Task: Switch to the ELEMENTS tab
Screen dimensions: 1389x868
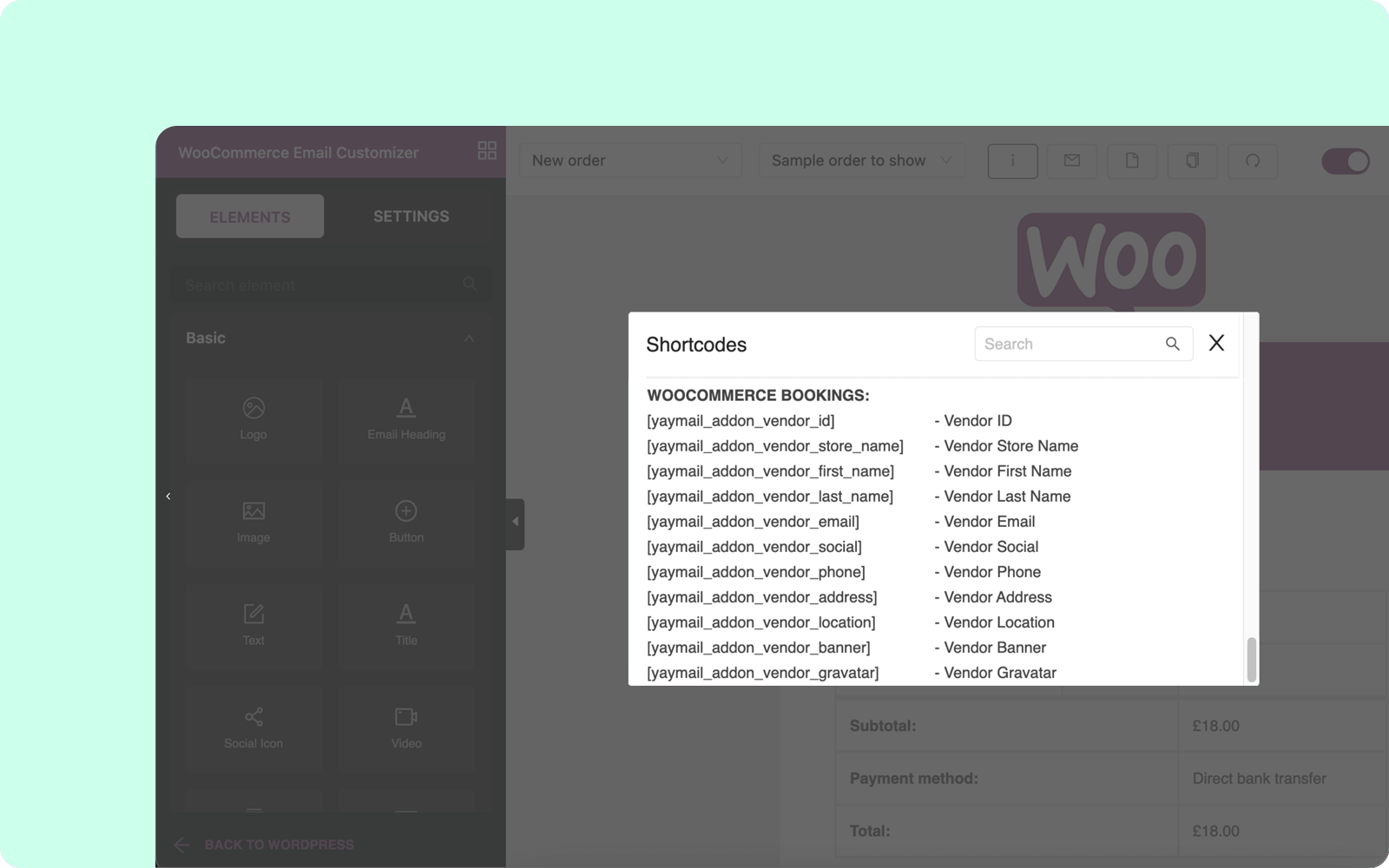Action: [x=250, y=216]
